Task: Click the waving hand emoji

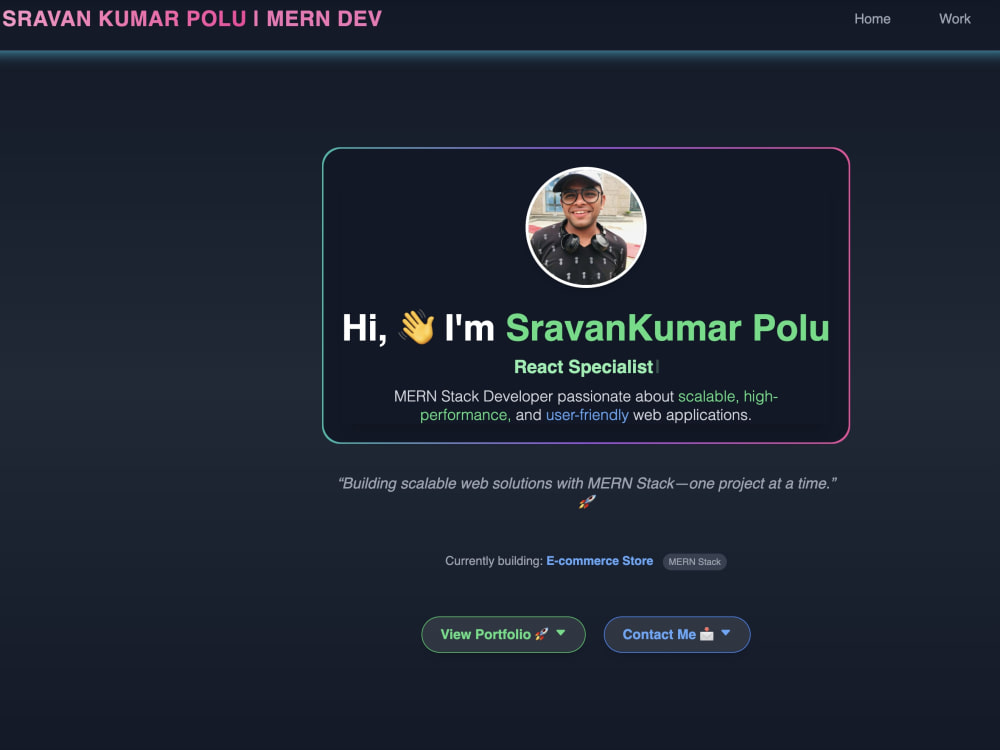Action: pos(417,327)
